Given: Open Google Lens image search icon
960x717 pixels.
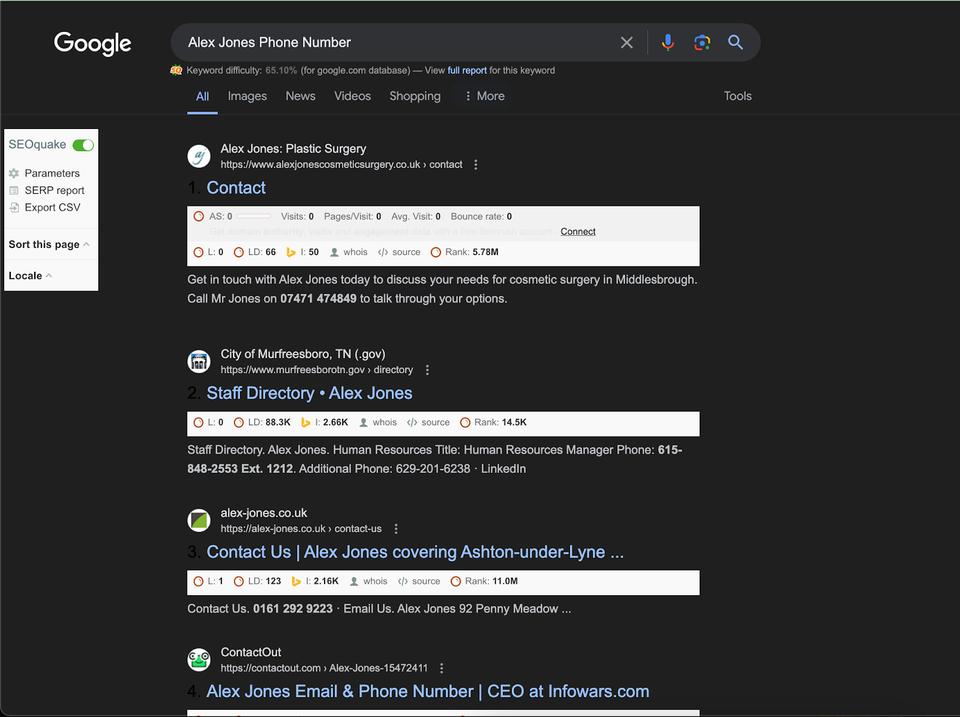Looking at the screenshot, I should click(702, 42).
